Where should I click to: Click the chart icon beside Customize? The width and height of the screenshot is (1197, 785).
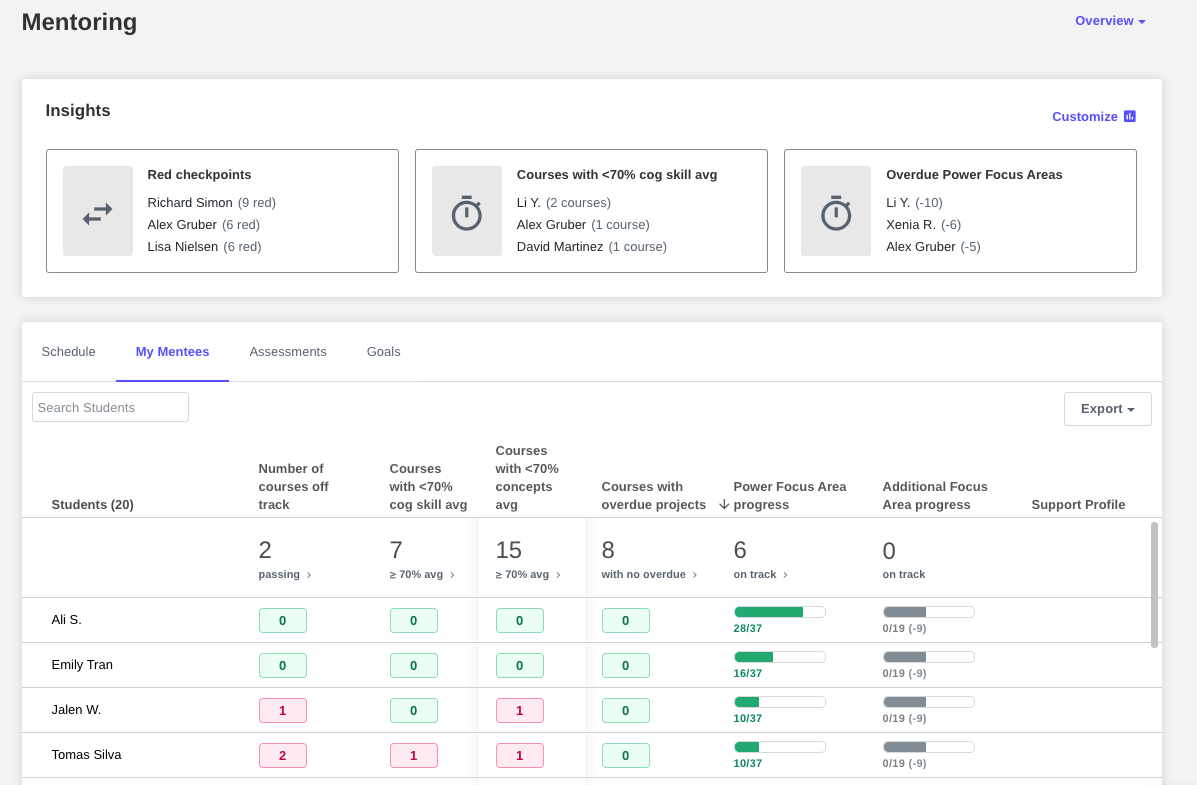[x=1129, y=116]
